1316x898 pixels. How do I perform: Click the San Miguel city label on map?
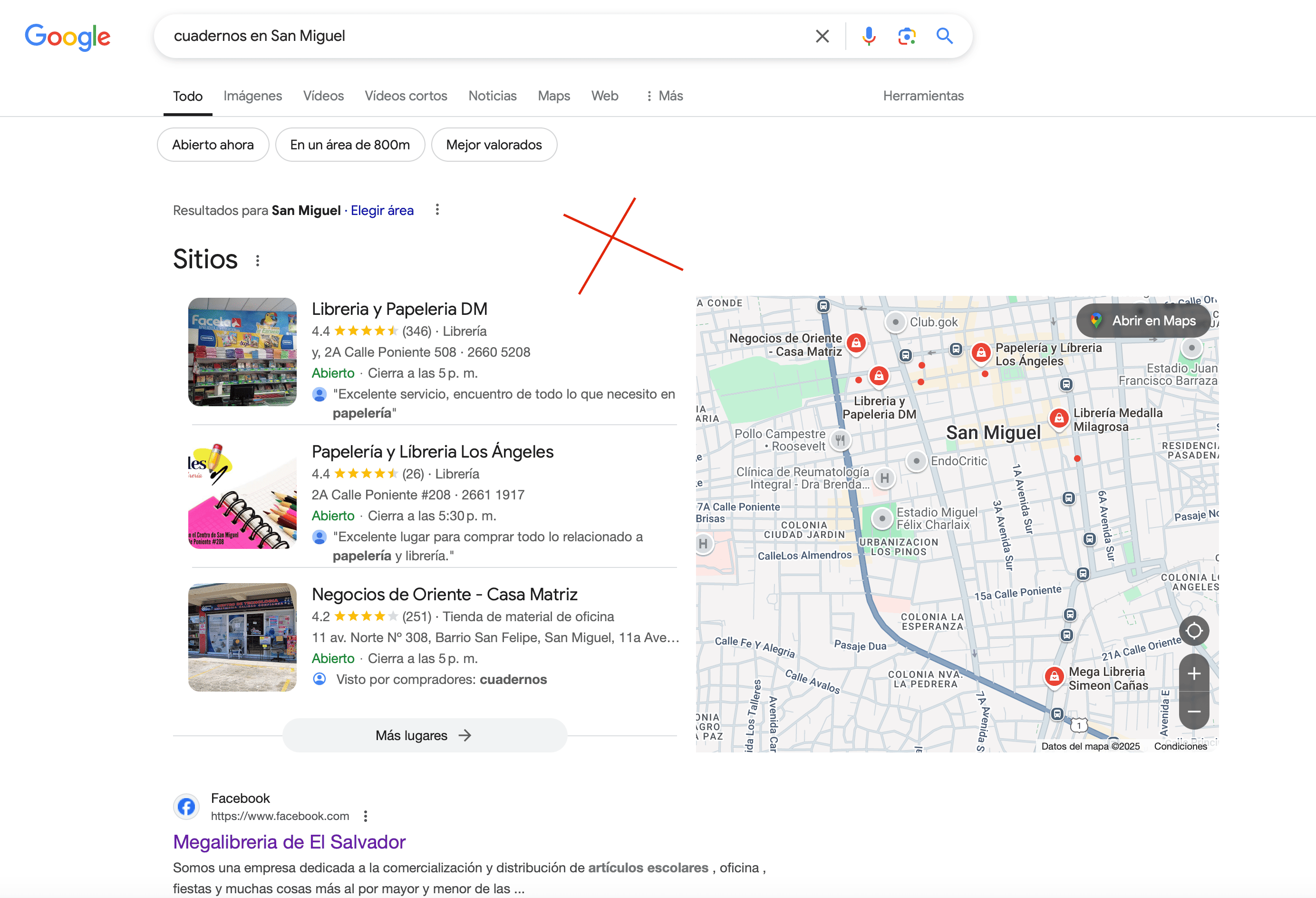(993, 433)
